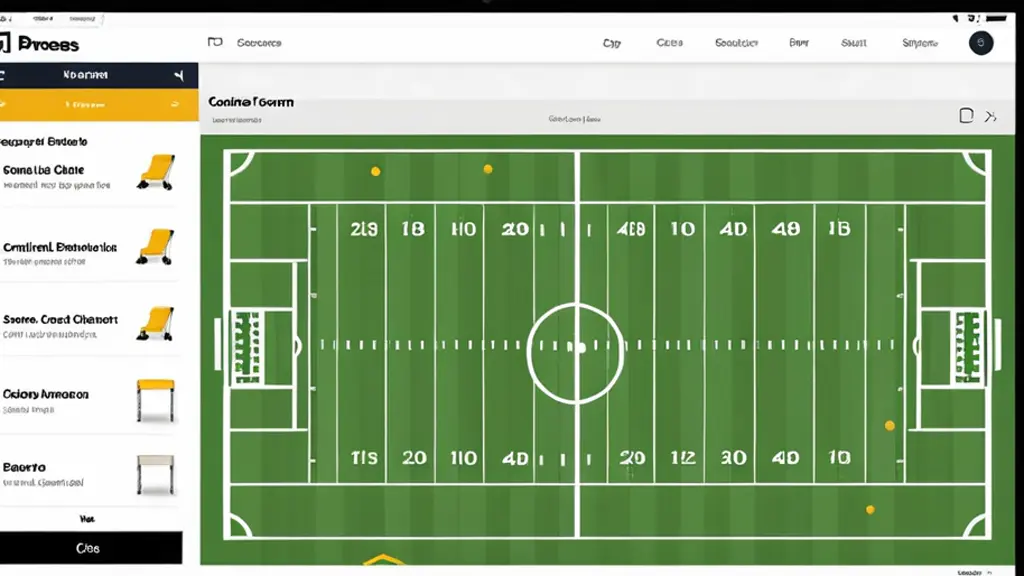Click the Ssore, Coed Chanort item title
1024x576 pixels.
[x=60, y=319]
